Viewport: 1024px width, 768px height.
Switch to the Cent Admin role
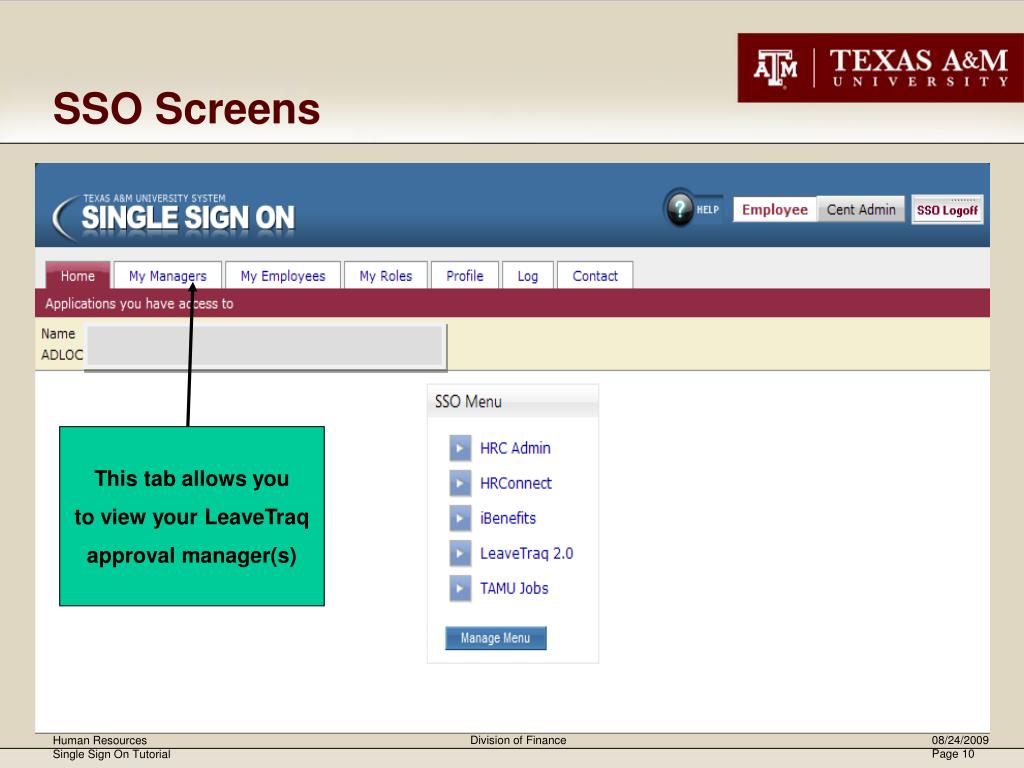click(861, 210)
